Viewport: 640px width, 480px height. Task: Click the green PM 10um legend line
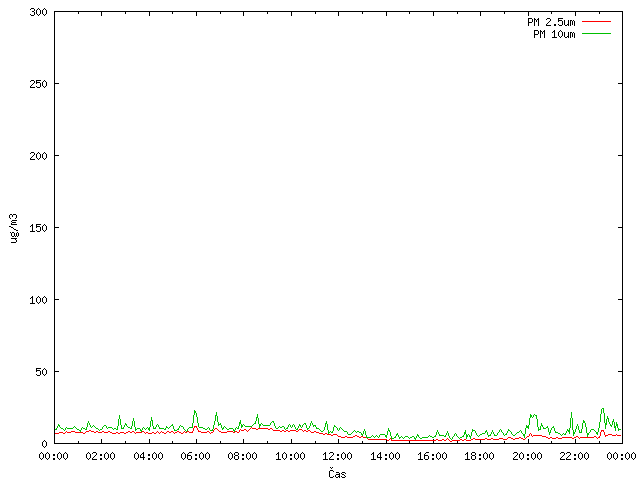[x=596, y=34]
